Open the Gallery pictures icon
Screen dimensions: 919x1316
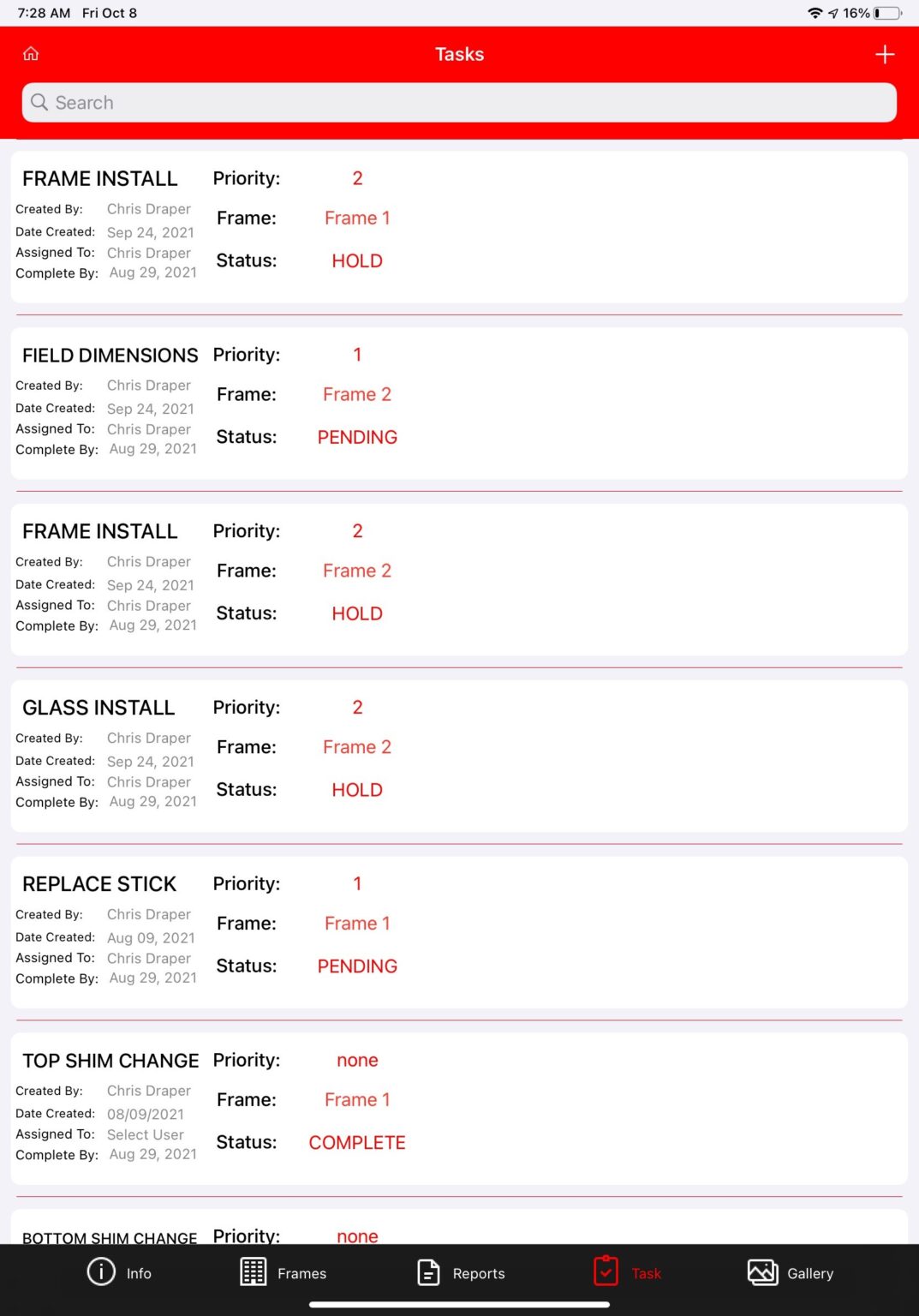(x=762, y=1272)
